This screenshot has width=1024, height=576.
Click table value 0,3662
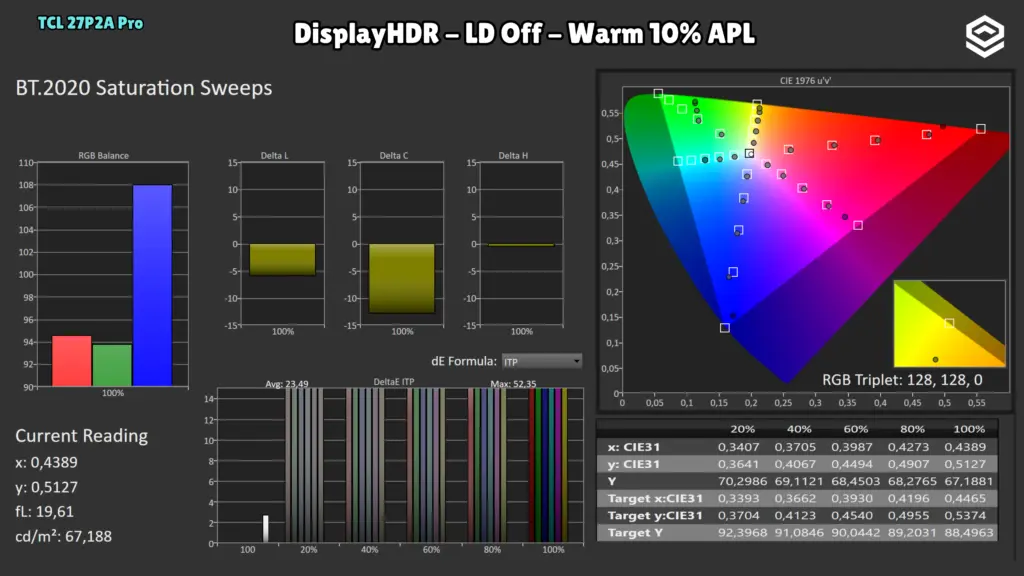(x=795, y=498)
